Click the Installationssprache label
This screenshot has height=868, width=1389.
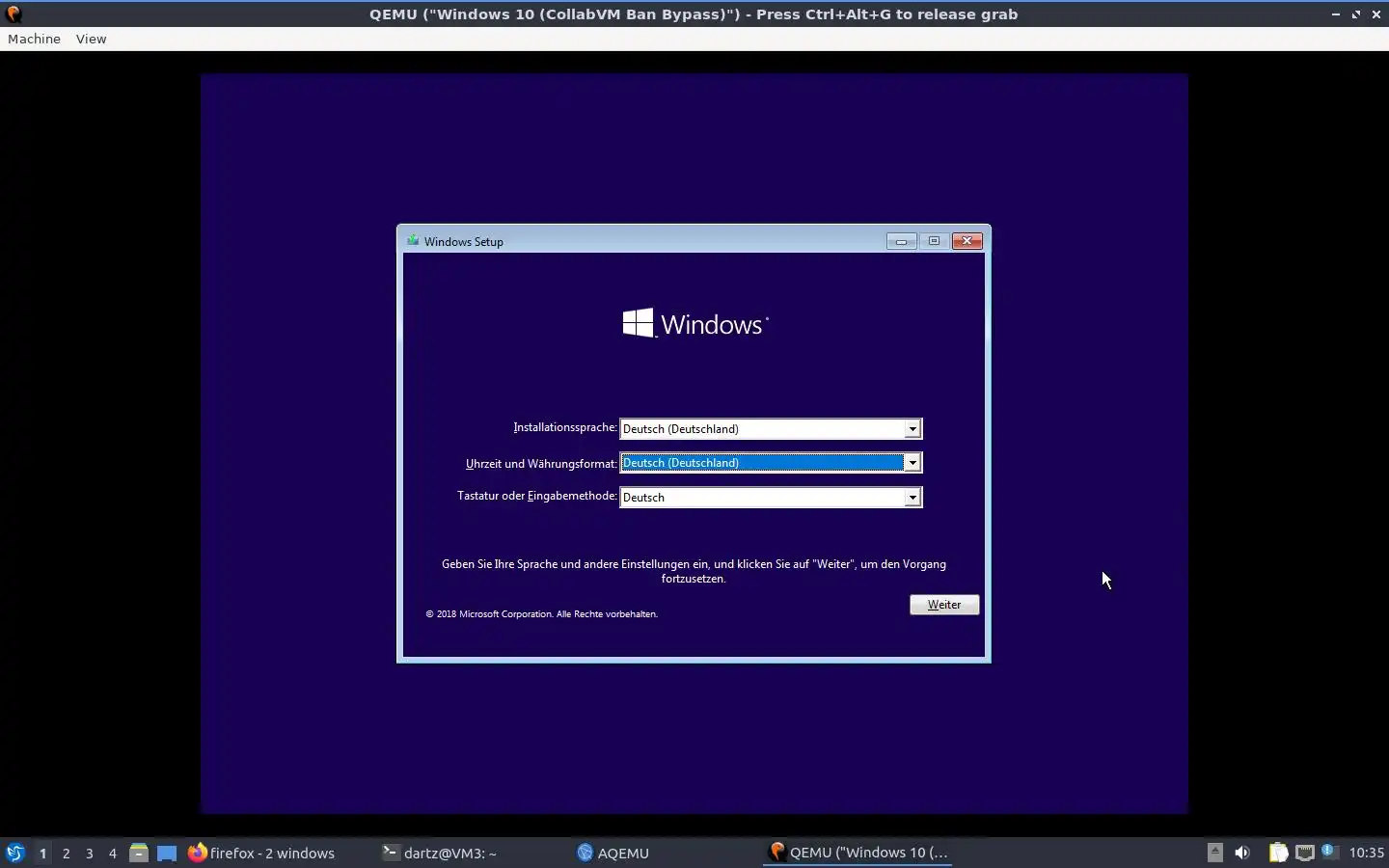coord(565,427)
